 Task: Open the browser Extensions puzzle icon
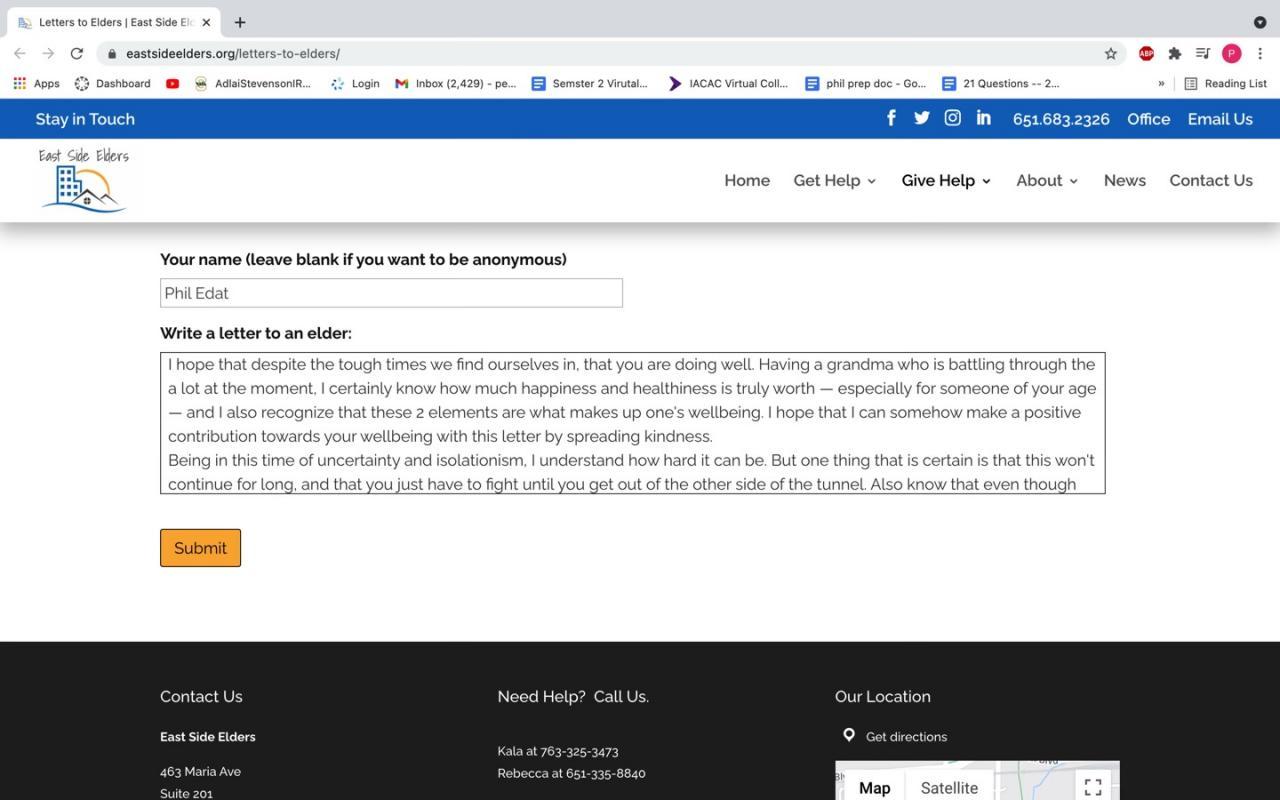point(1174,54)
